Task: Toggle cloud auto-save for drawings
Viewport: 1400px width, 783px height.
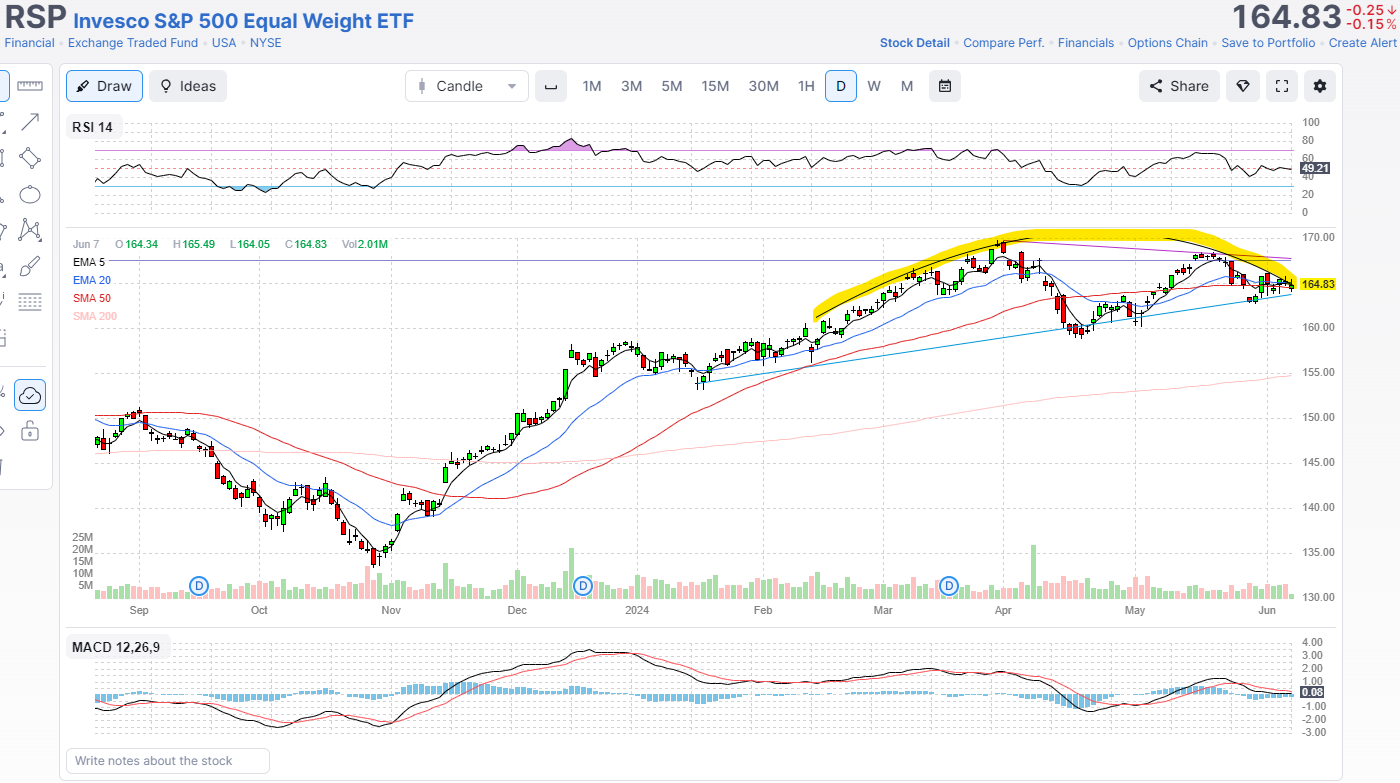Action: pyautogui.click(x=30, y=395)
